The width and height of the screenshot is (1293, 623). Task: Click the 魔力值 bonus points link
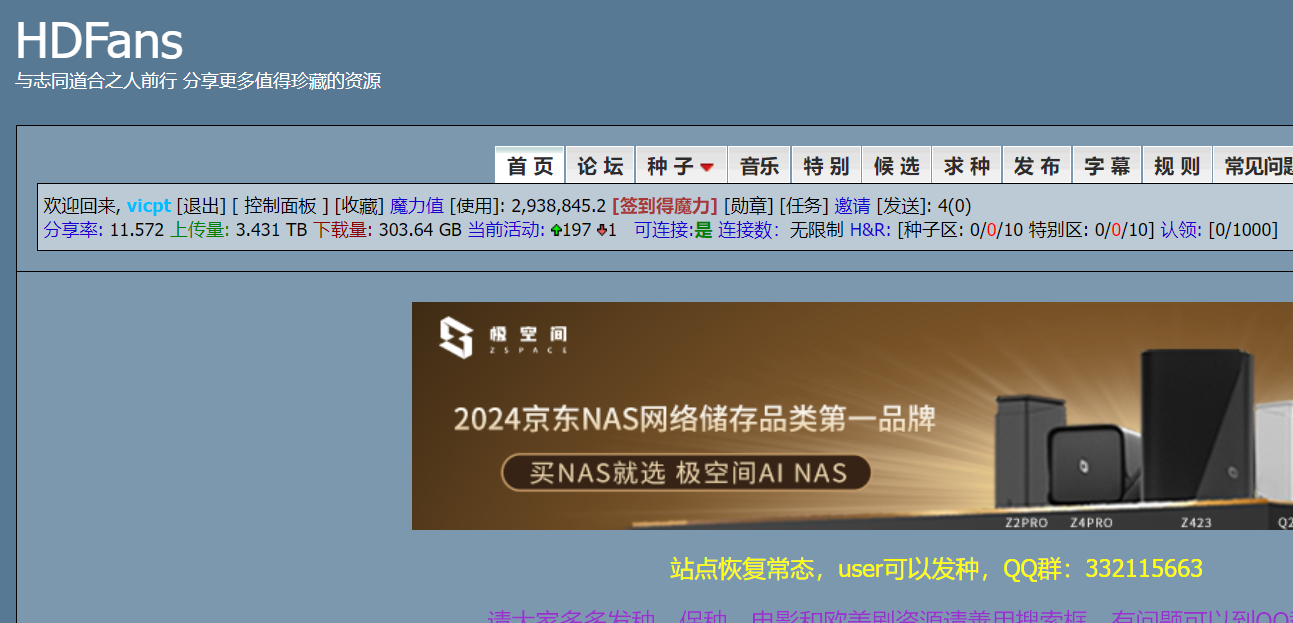click(x=417, y=206)
